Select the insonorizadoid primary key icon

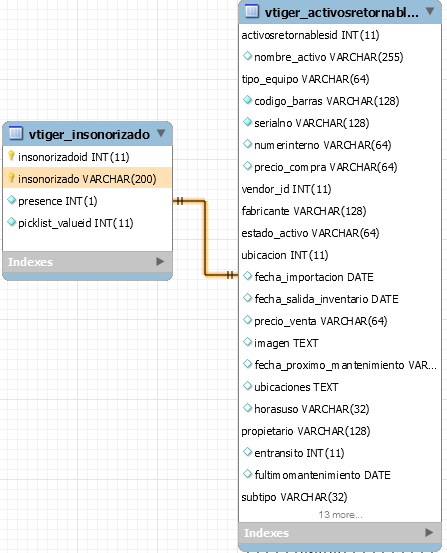pyautogui.click(x=11, y=156)
